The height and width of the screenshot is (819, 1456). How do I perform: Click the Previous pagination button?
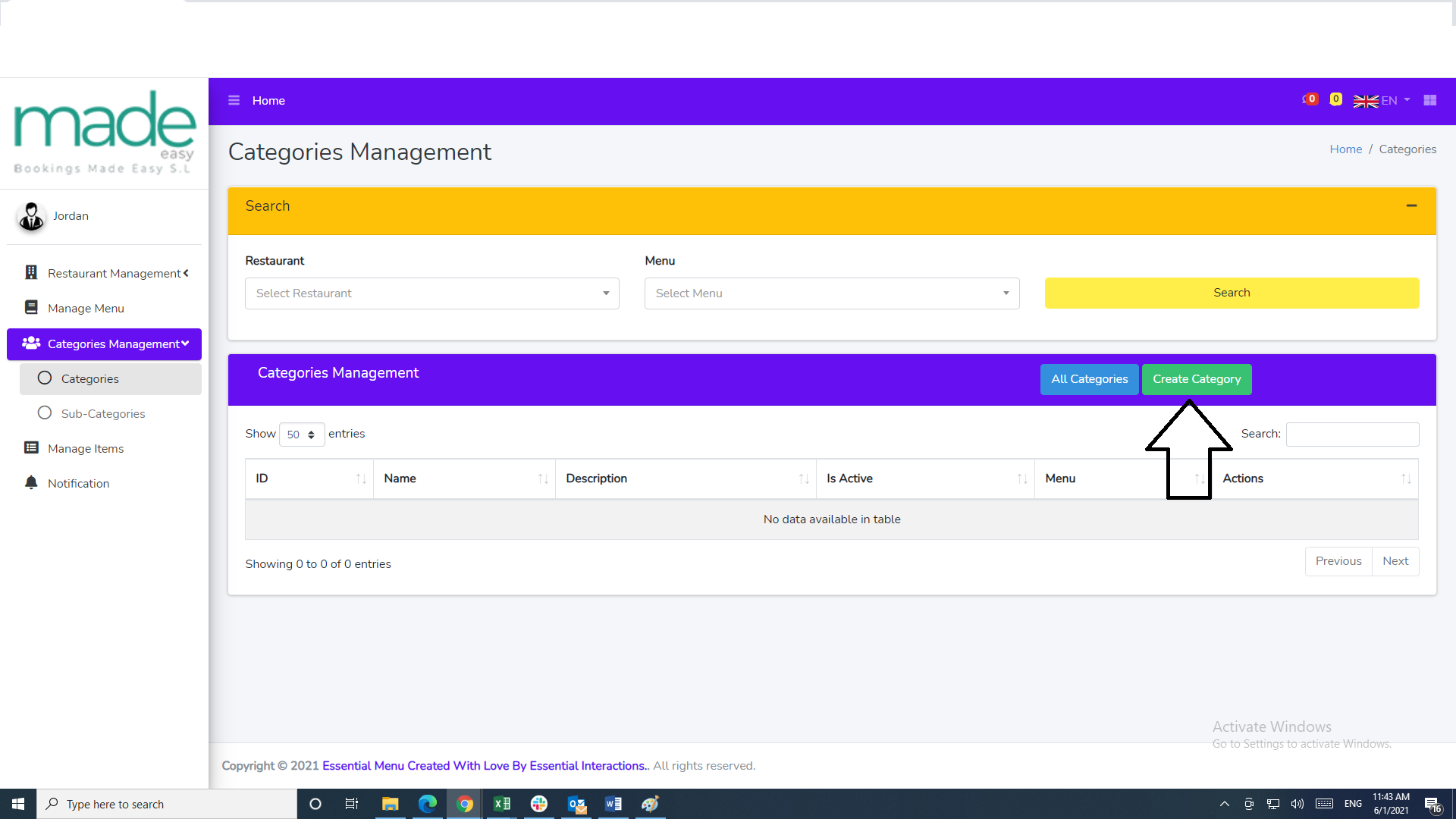point(1338,561)
